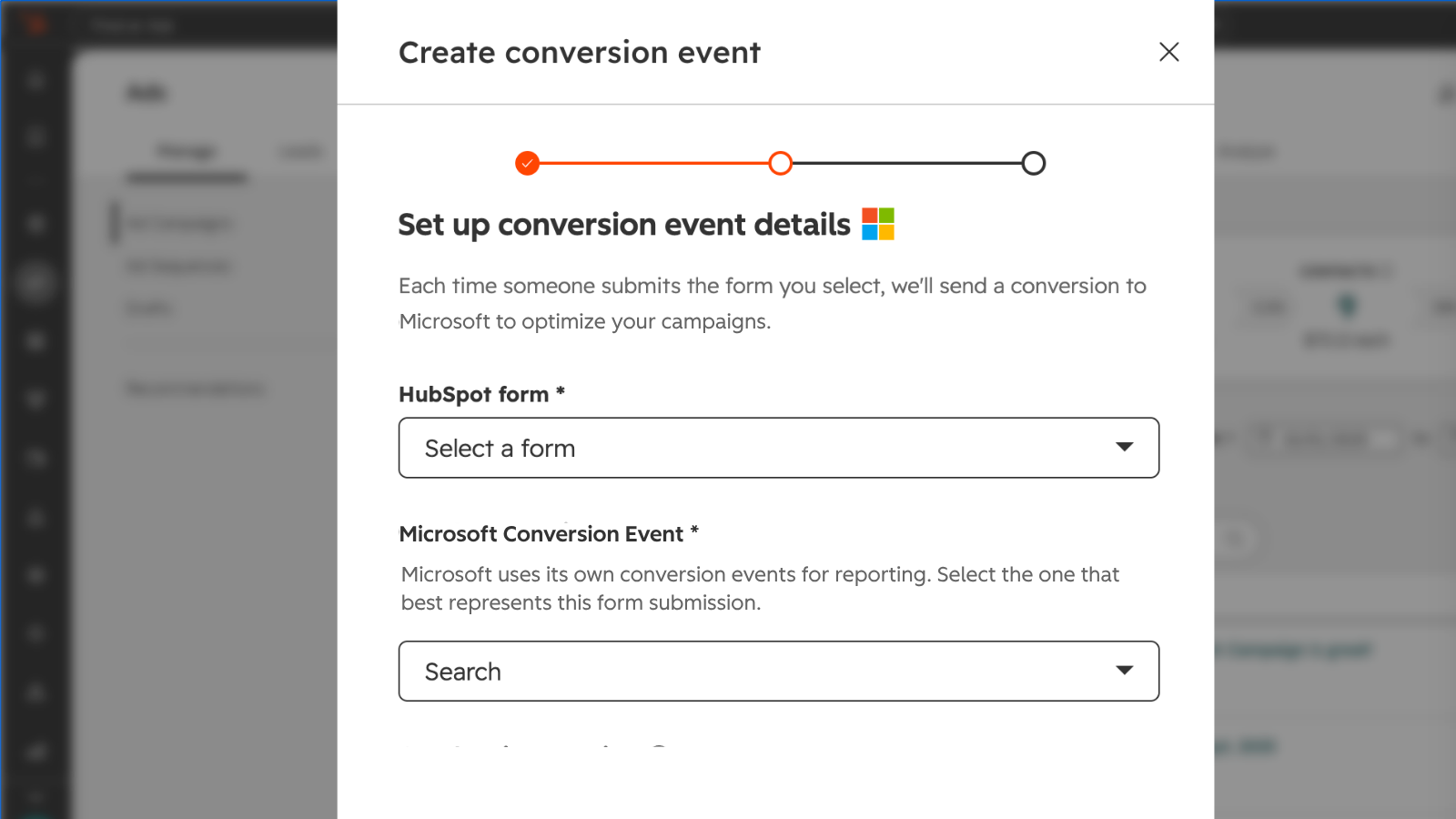The height and width of the screenshot is (819, 1456).
Task: Click the second step progress circle
Action: pyautogui.click(x=780, y=164)
